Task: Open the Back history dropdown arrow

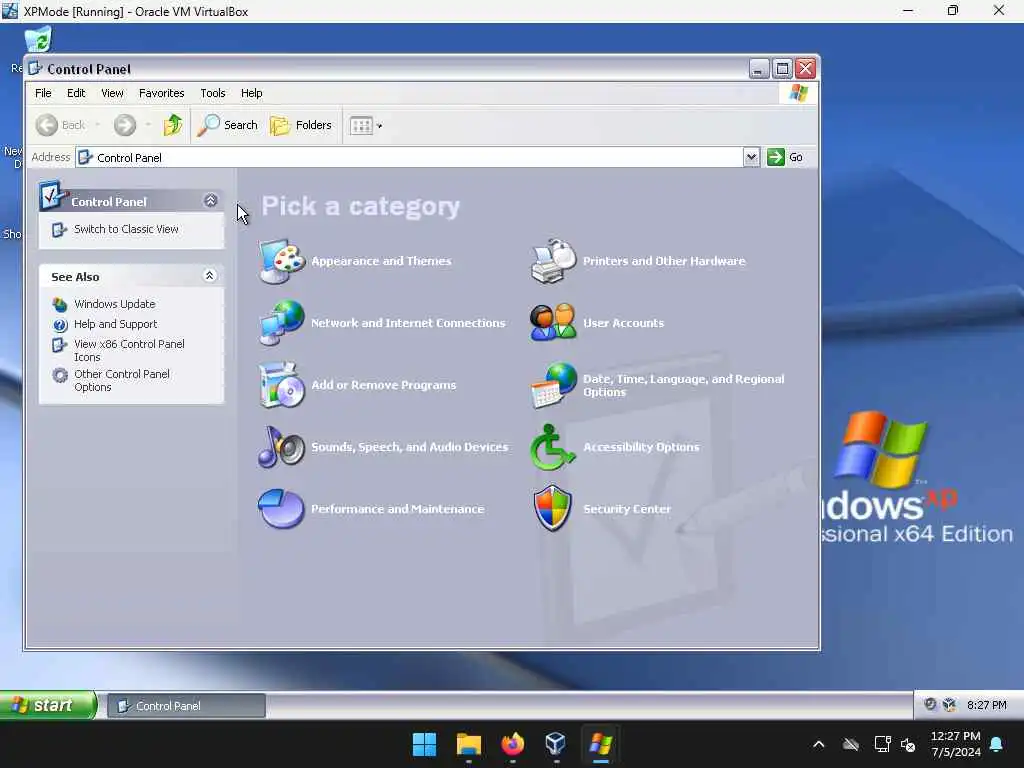Action: tap(98, 125)
